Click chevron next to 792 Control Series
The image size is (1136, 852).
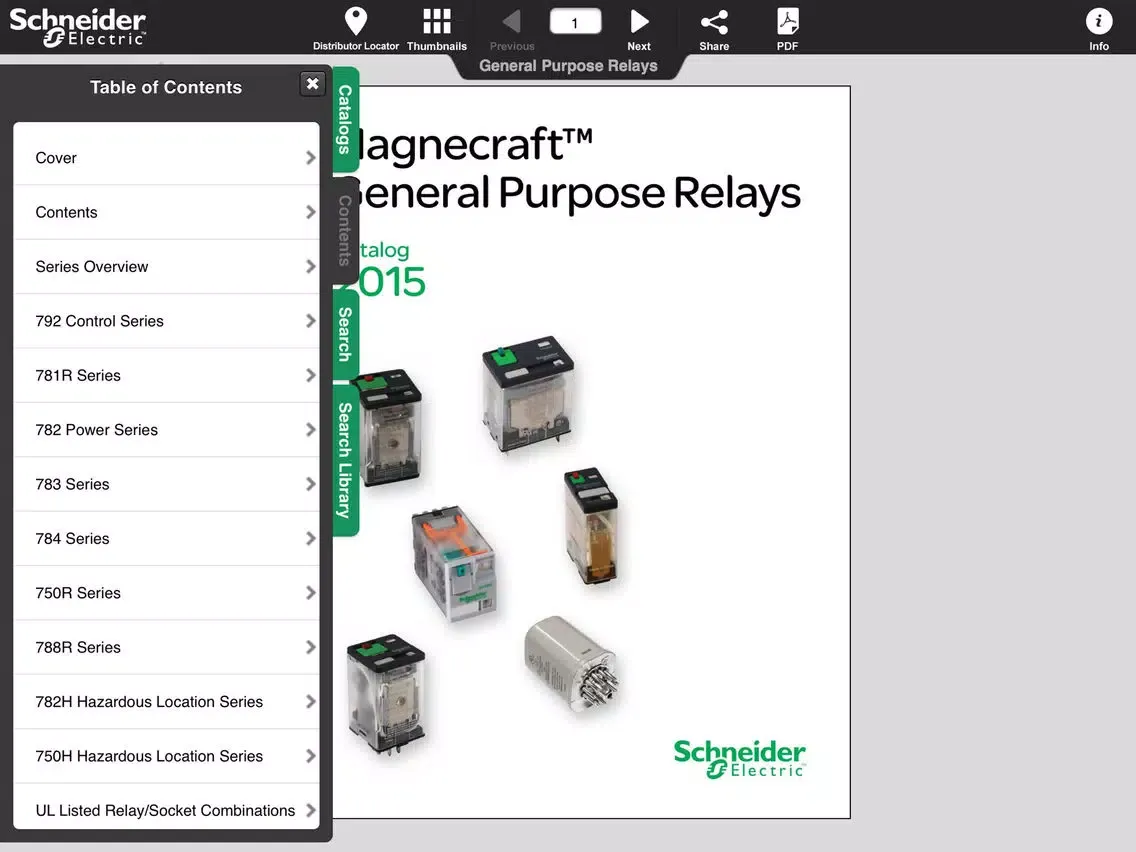311,321
